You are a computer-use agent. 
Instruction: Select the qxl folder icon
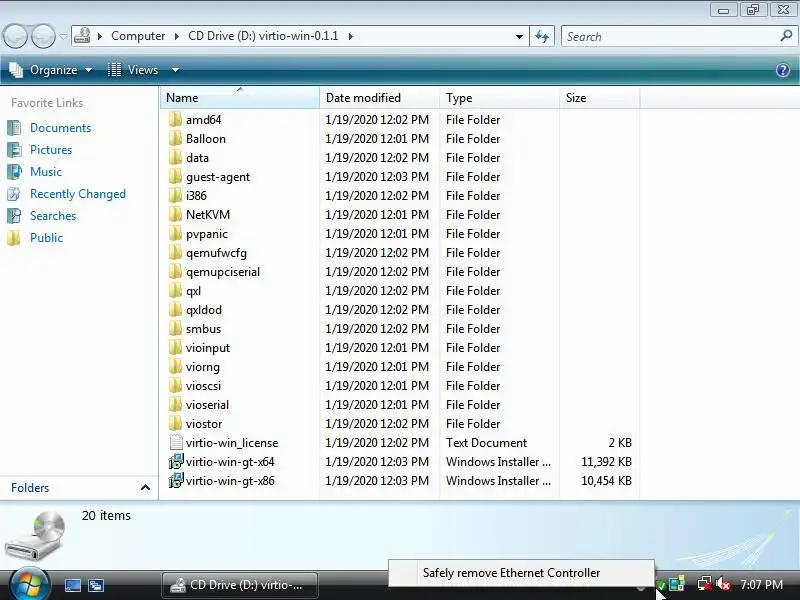click(175, 291)
